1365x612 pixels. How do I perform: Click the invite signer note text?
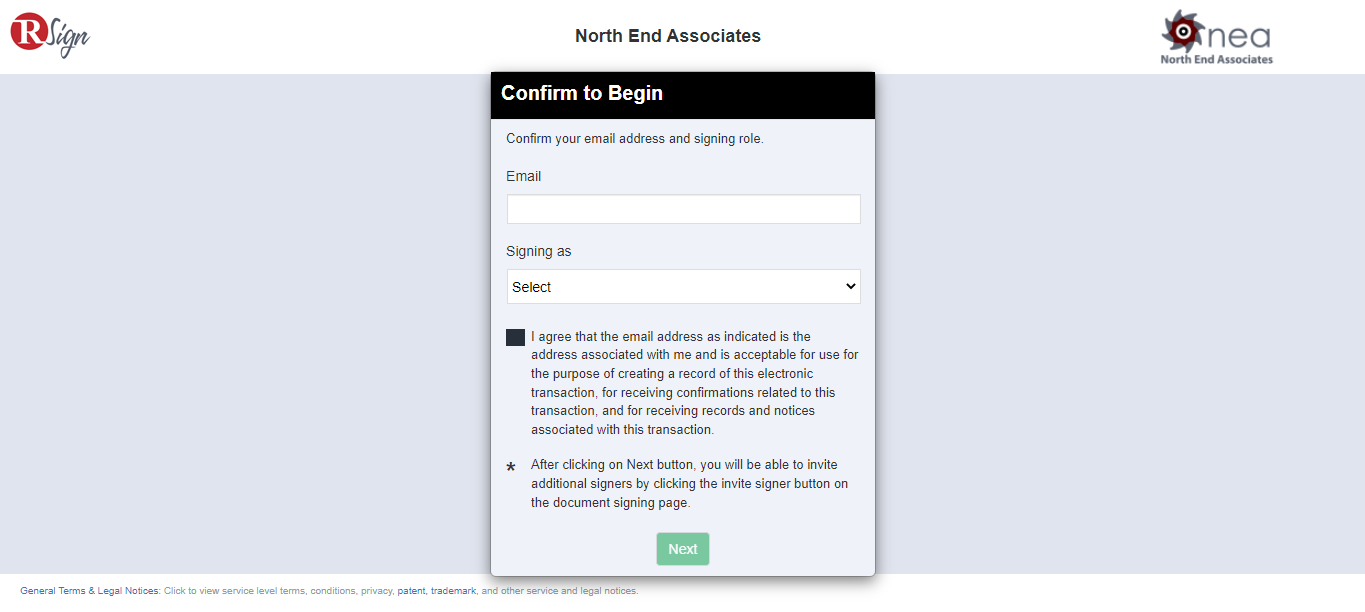coord(689,484)
